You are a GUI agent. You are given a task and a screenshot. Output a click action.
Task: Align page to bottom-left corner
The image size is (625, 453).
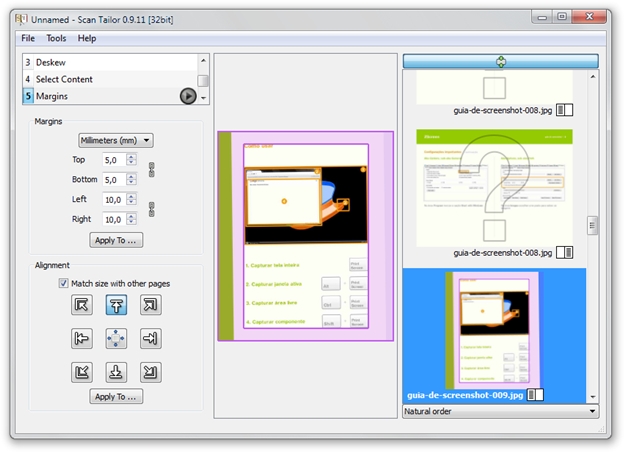click(82, 372)
